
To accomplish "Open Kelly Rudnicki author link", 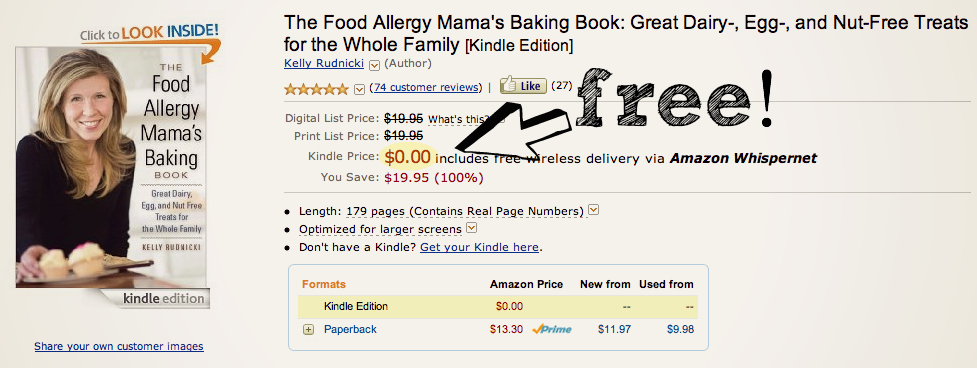I will [x=324, y=64].
